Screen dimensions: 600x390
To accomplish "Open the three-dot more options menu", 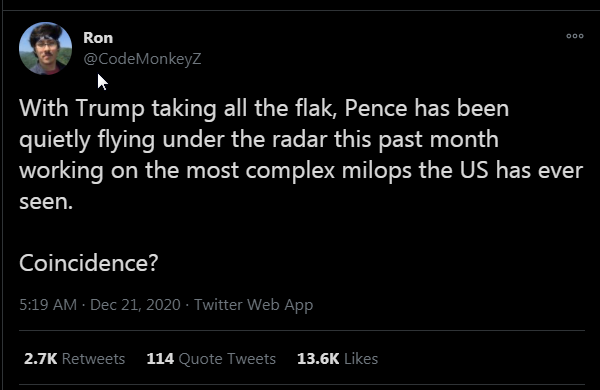I will (575, 36).
